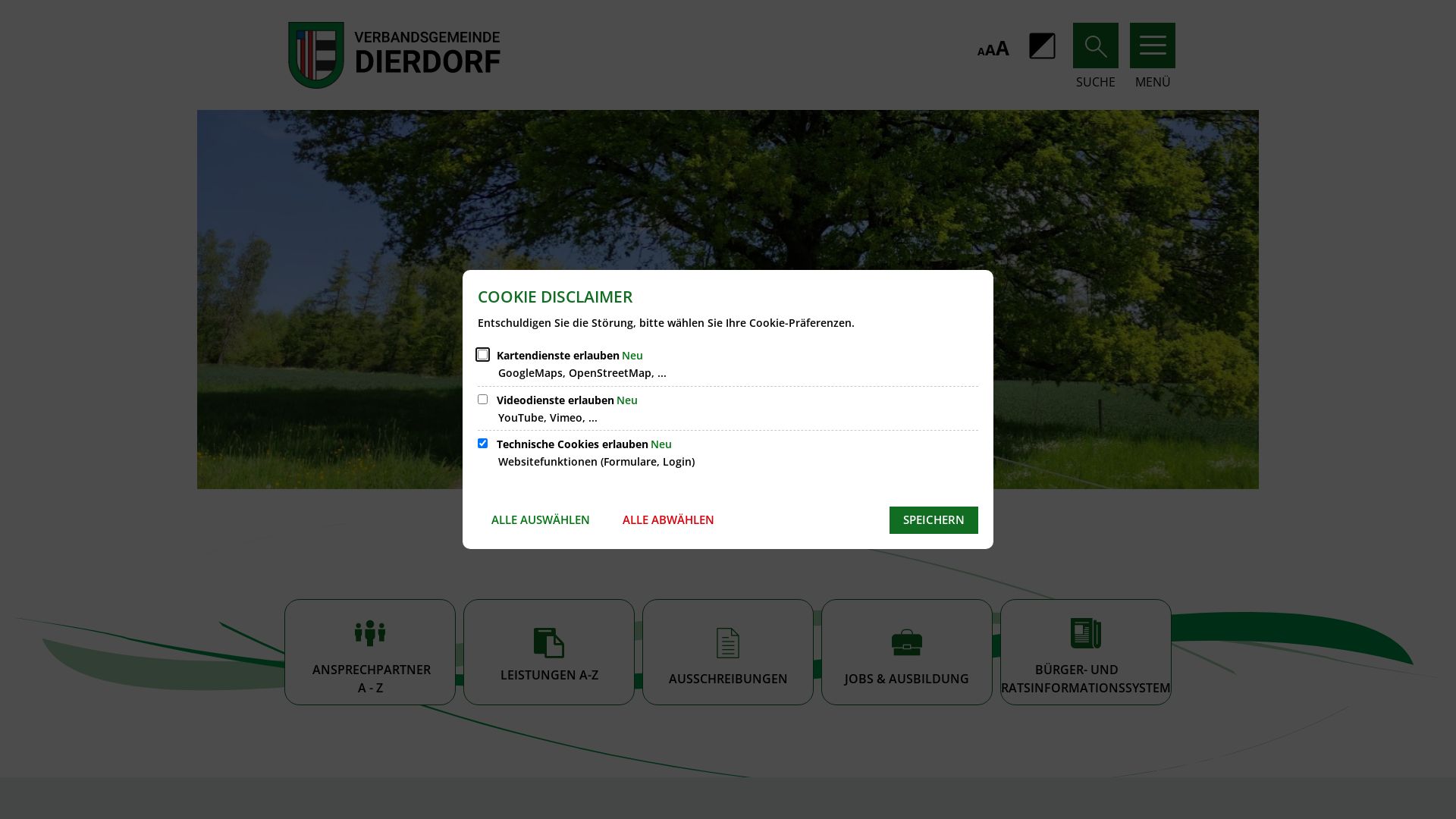Click the Jobs & Ausbildung briefcase icon
The width and height of the screenshot is (1456, 819).
tap(907, 642)
